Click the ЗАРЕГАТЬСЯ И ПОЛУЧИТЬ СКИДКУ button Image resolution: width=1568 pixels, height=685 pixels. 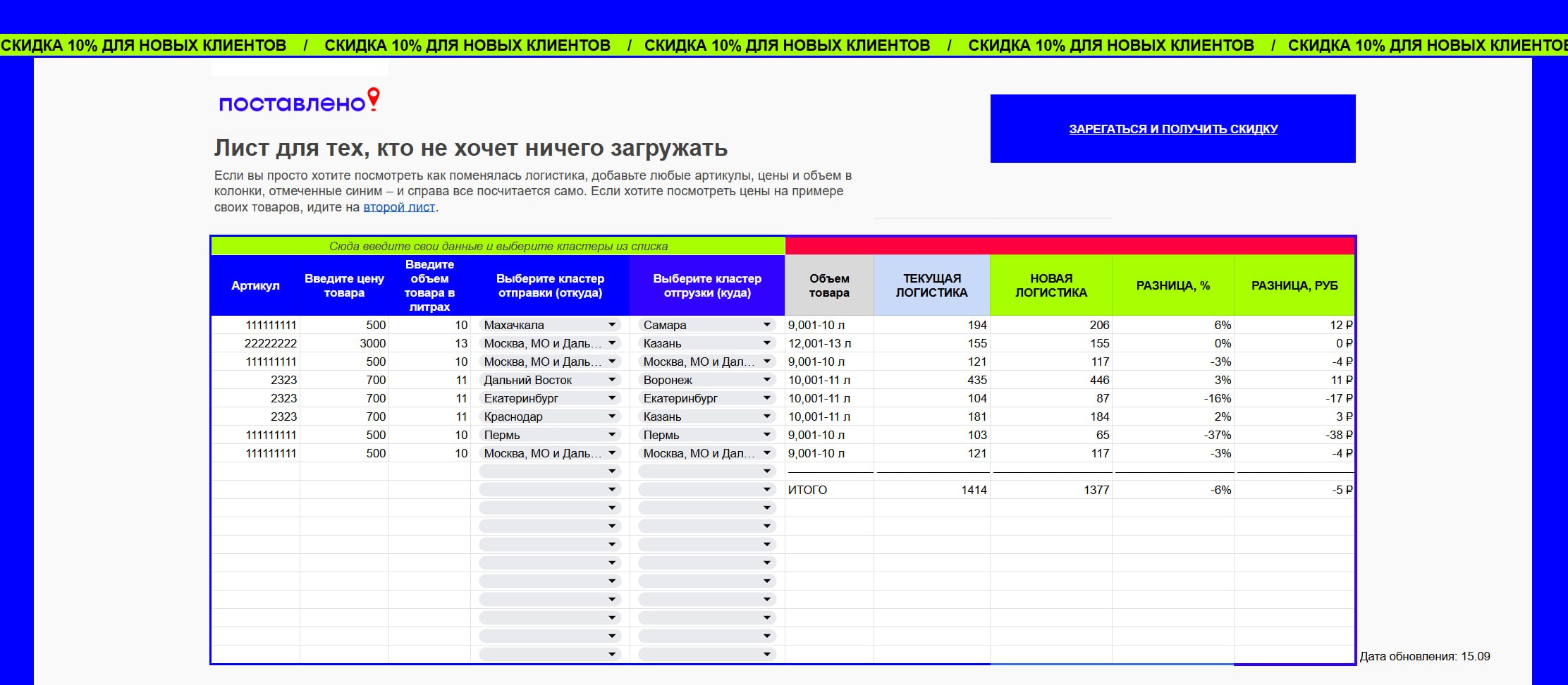pyautogui.click(x=1173, y=129)
